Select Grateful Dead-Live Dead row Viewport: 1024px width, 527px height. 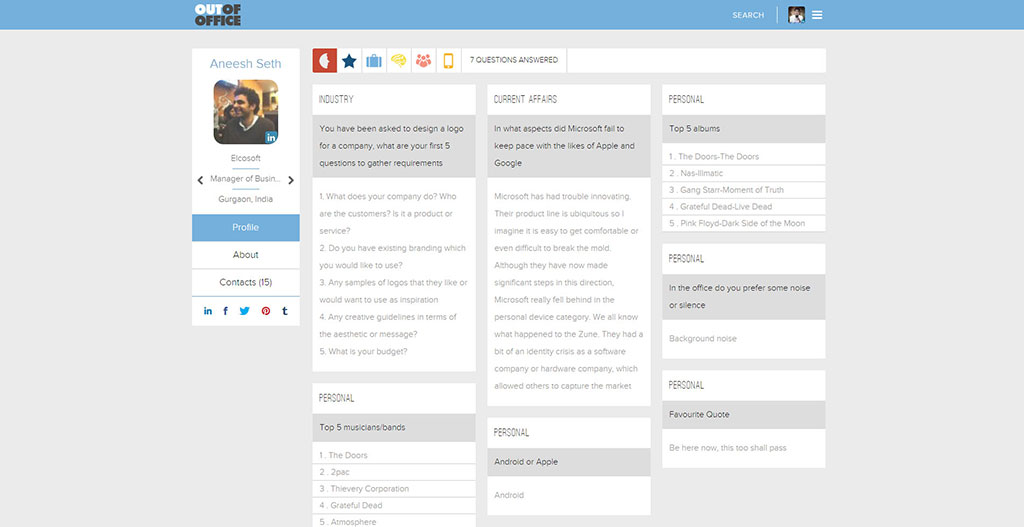(744, 206)
